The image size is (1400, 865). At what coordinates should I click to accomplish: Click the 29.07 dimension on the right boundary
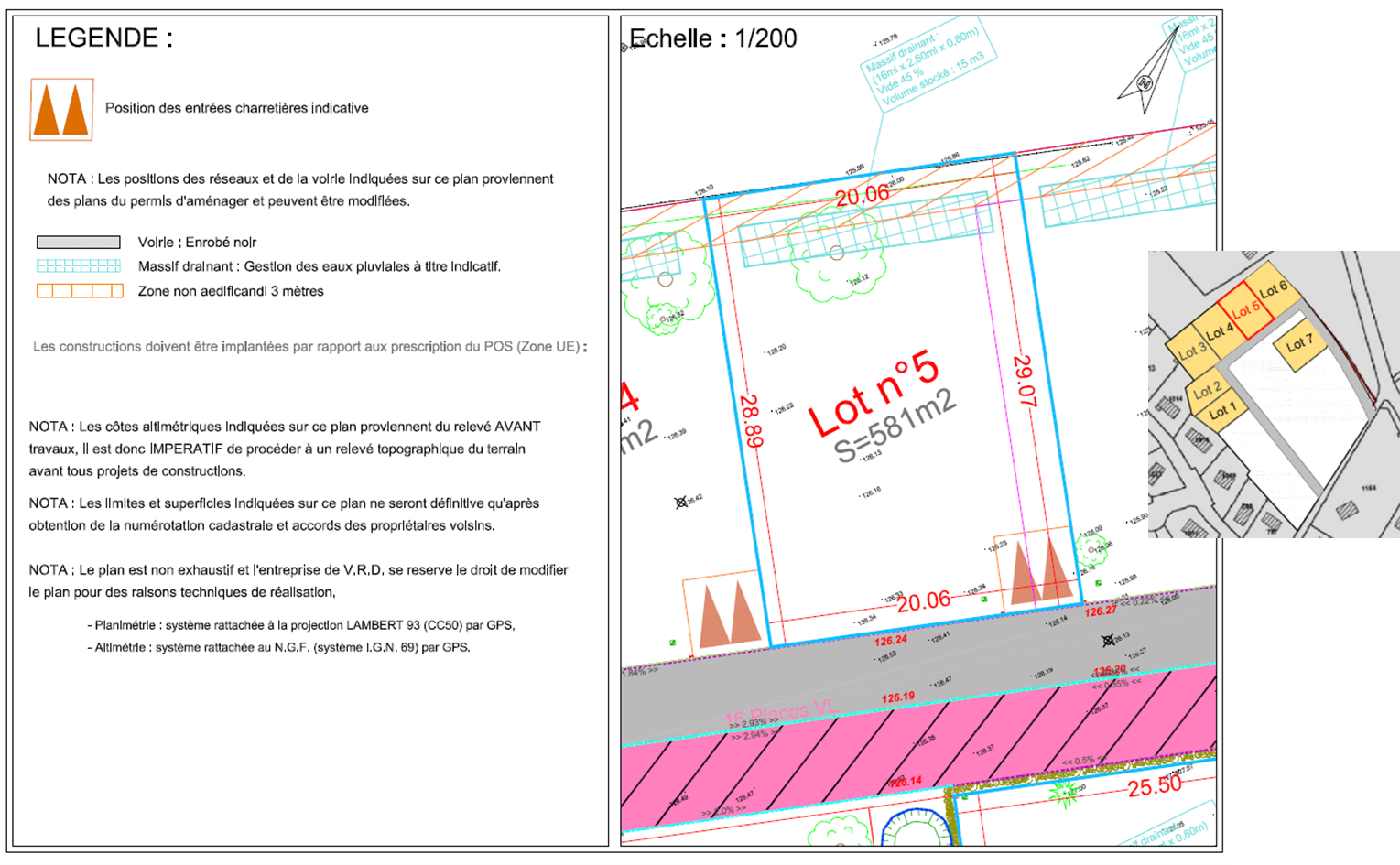click(1024, 381)
